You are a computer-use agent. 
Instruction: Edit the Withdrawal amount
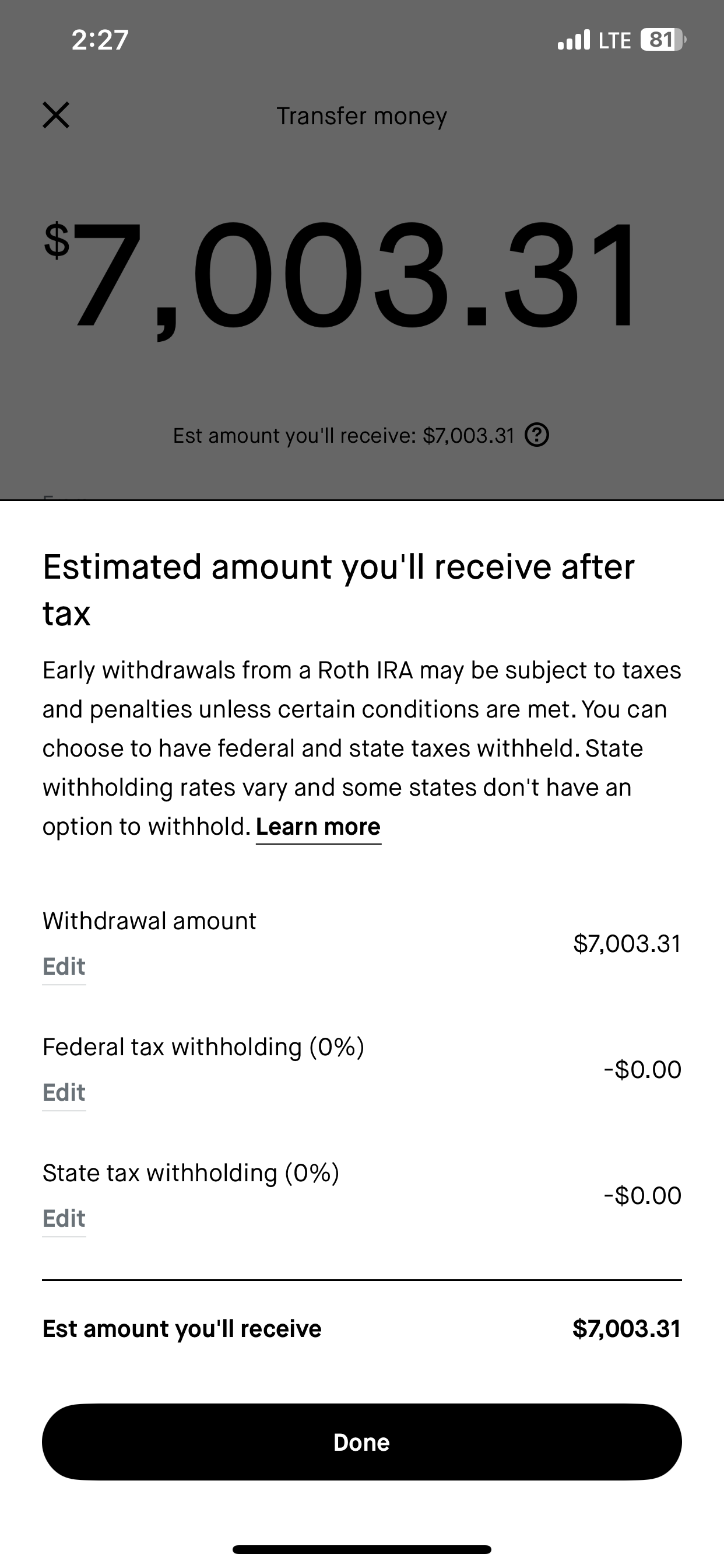click(64, 967)
